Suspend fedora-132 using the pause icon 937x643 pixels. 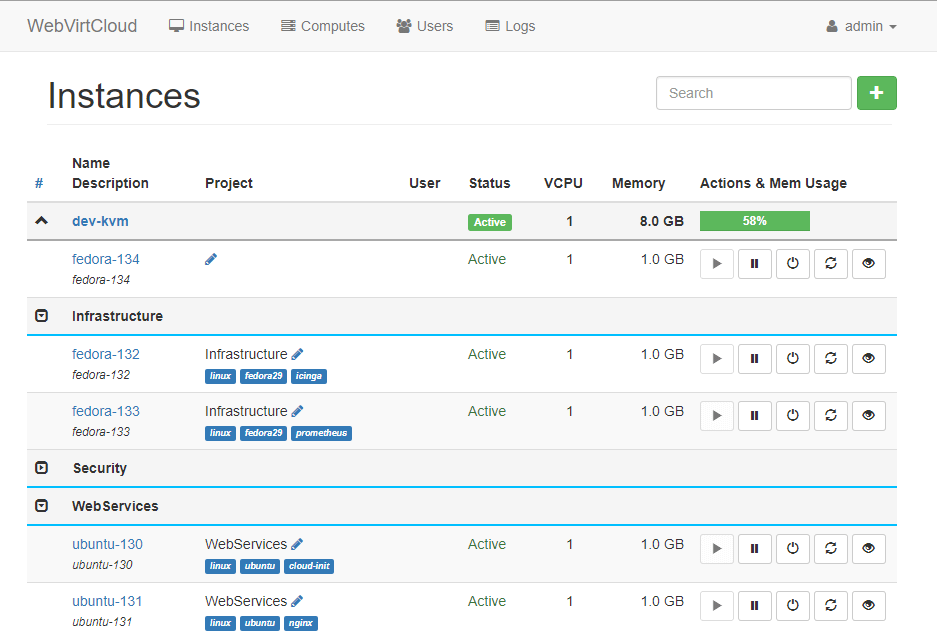755,359
